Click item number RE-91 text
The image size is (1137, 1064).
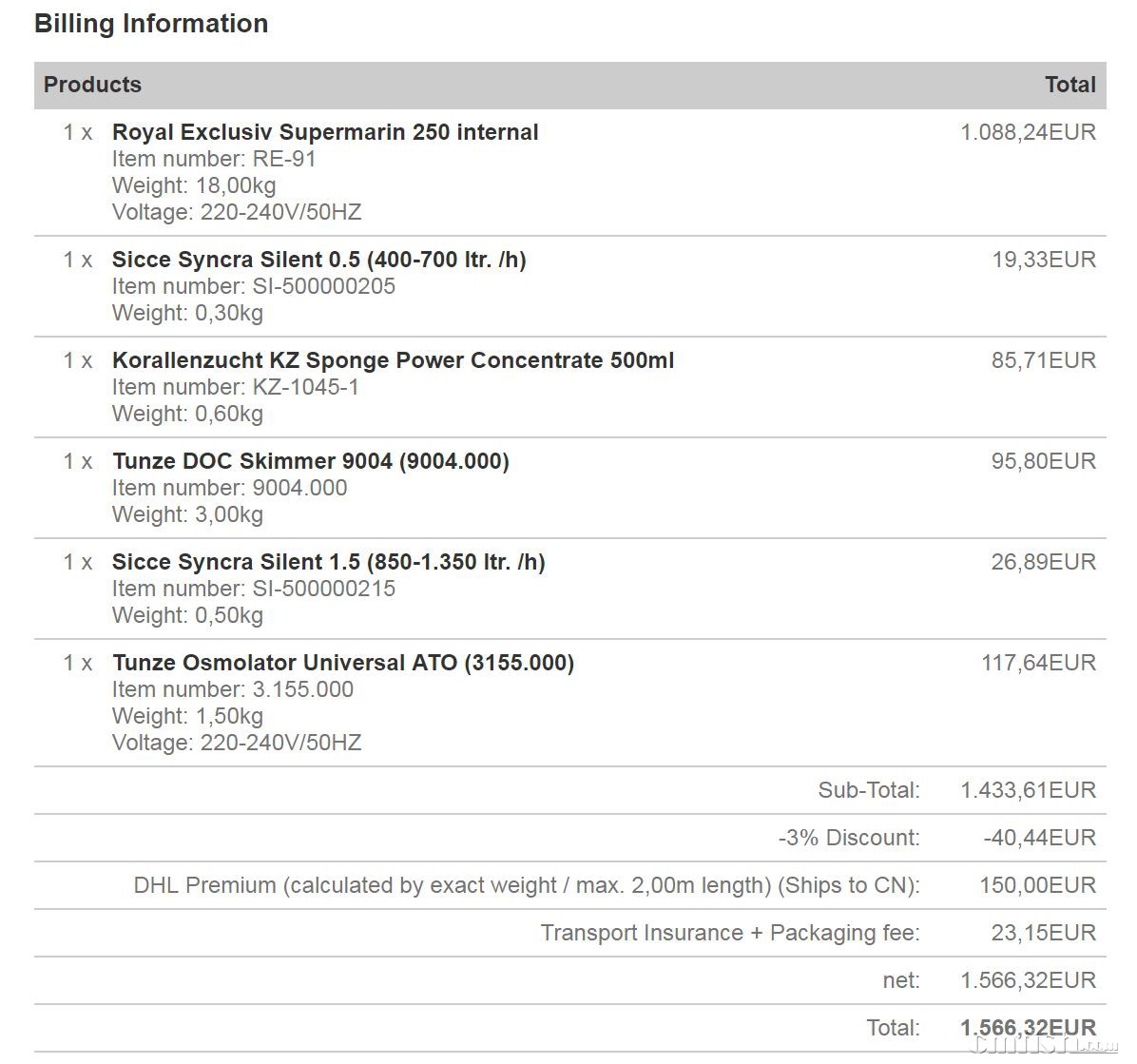[214, 159]
